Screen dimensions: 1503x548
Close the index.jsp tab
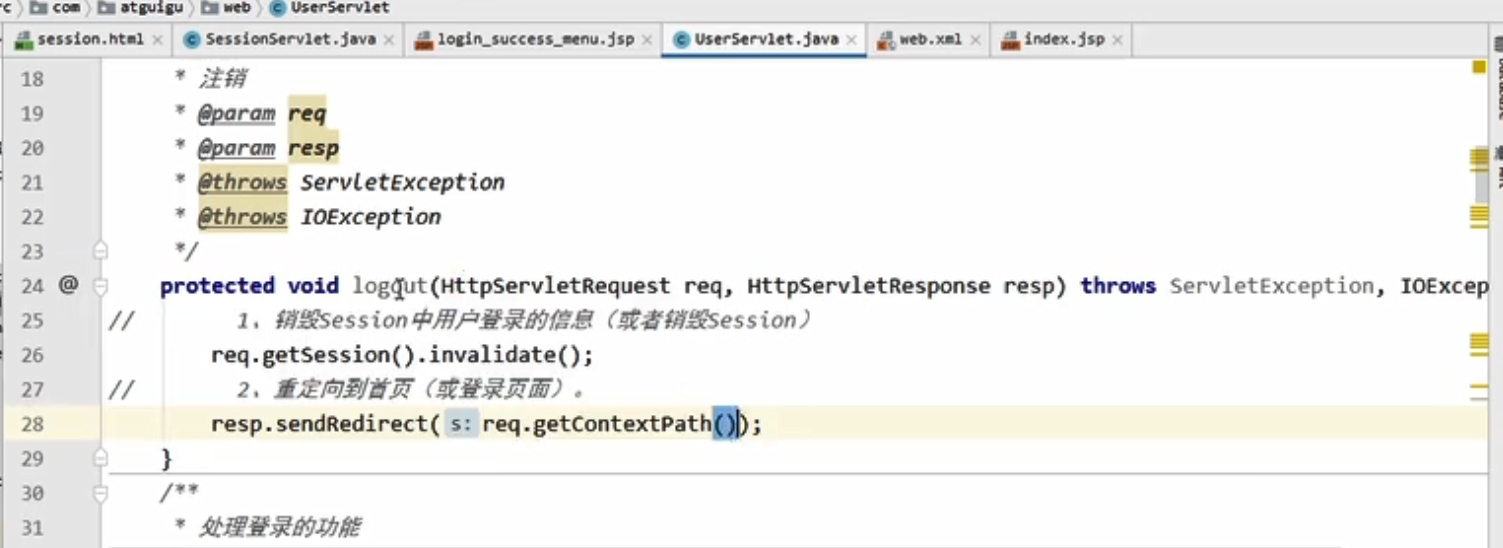coord(1117,41)
